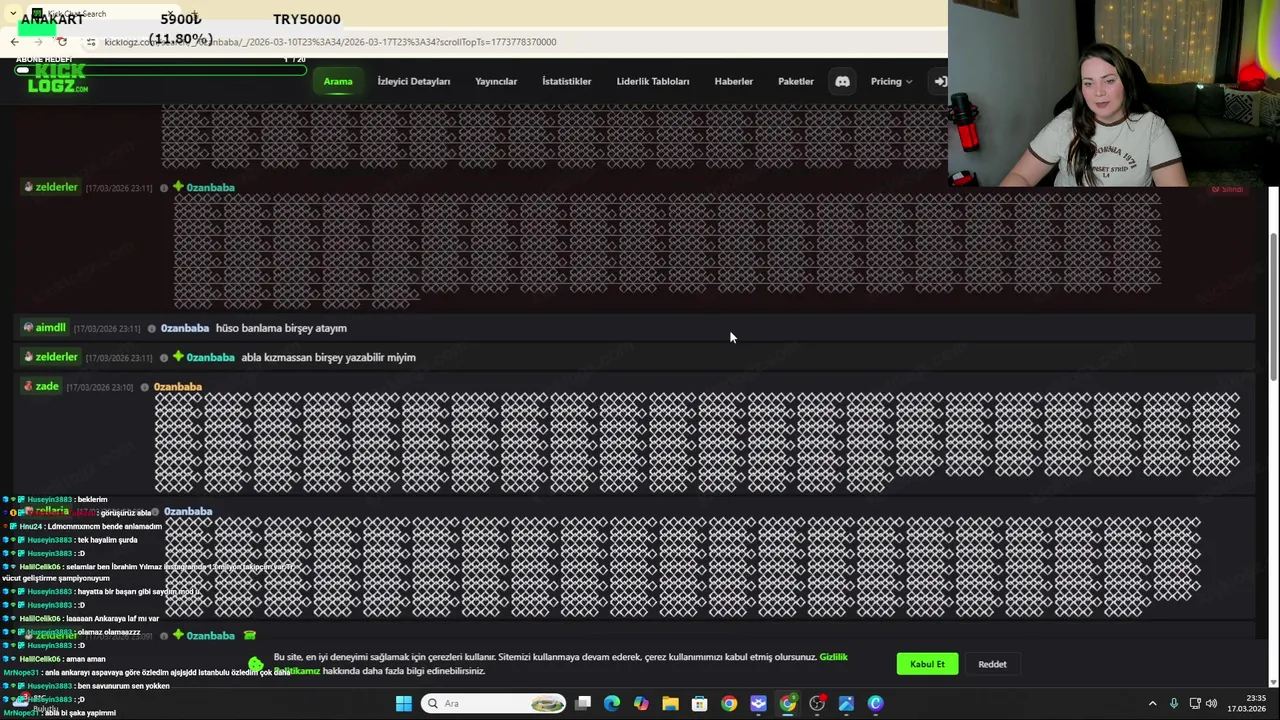Decline cookies with Reddet
1280x720 pixels.
[x=992, y=664]
